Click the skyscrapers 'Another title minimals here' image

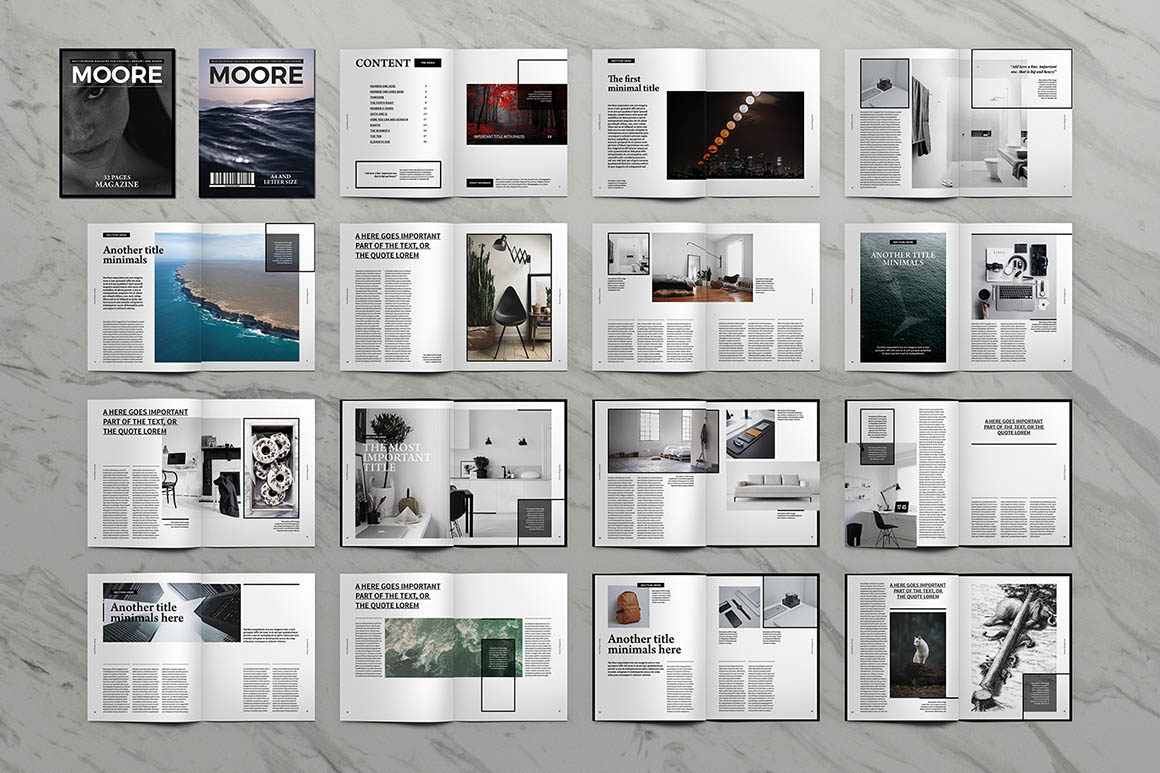(x=171, y=612)
